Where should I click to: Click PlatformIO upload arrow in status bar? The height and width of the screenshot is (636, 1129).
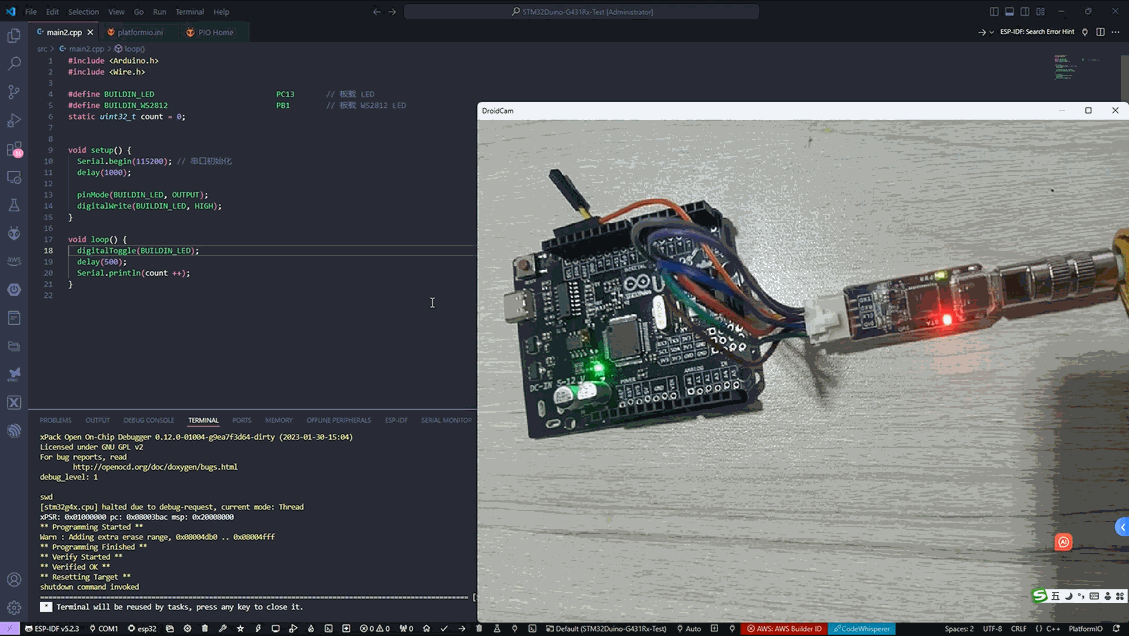461,629
